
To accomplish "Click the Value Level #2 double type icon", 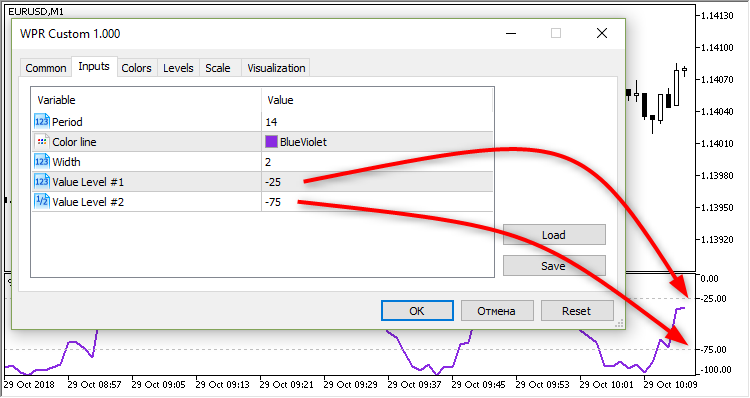I will (42, 201).
